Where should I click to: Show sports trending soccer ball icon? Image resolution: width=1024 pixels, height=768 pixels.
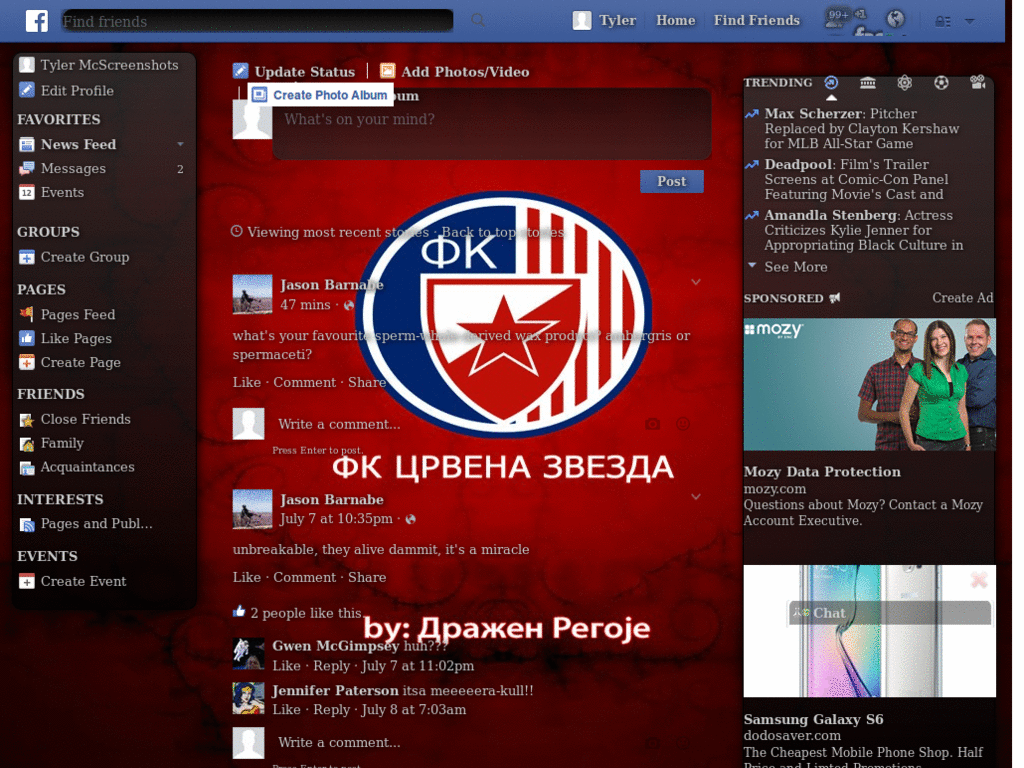coord(941,82)
